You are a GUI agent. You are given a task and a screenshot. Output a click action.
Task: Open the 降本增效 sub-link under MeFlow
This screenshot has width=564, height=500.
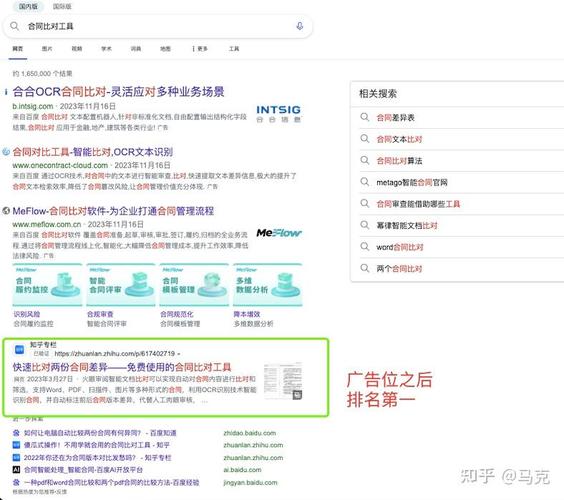pyautogui.click(x=247, y=314)
